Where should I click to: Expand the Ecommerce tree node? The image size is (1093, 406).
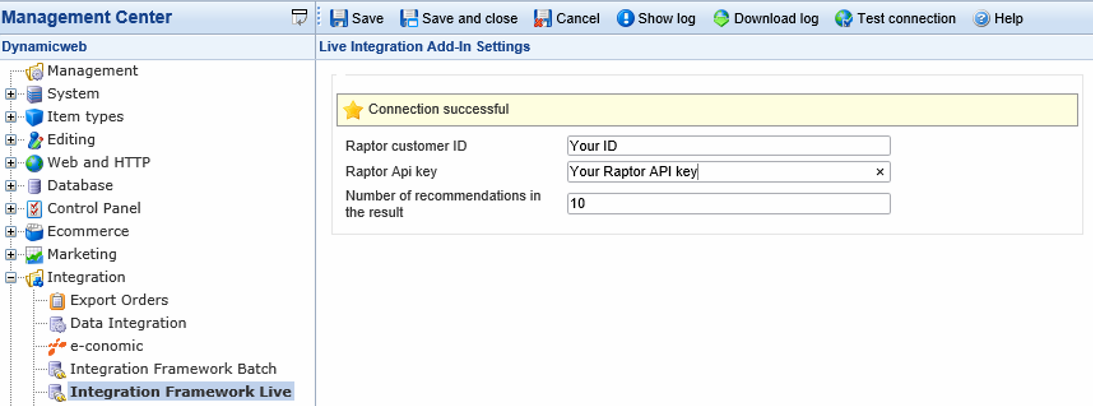coord(11,232)
